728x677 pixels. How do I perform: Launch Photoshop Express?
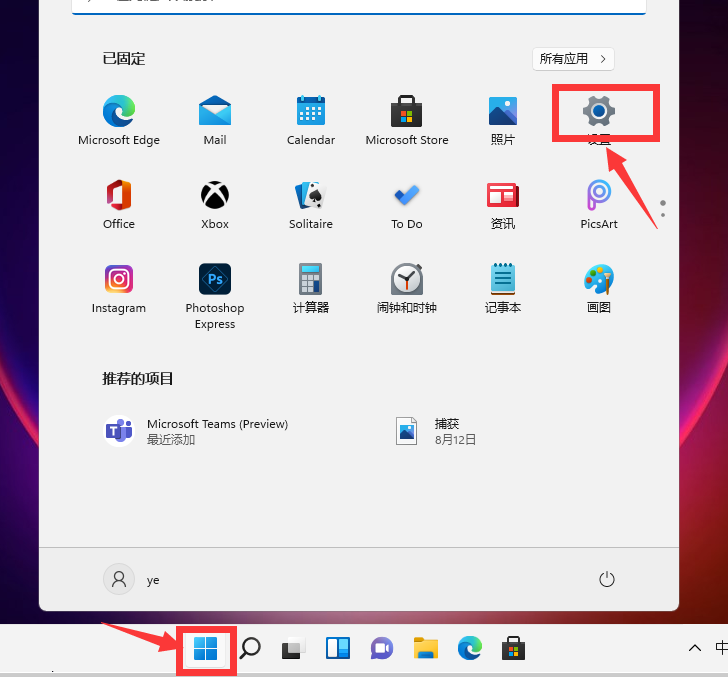pyautogui.click(x=215, y=296)
